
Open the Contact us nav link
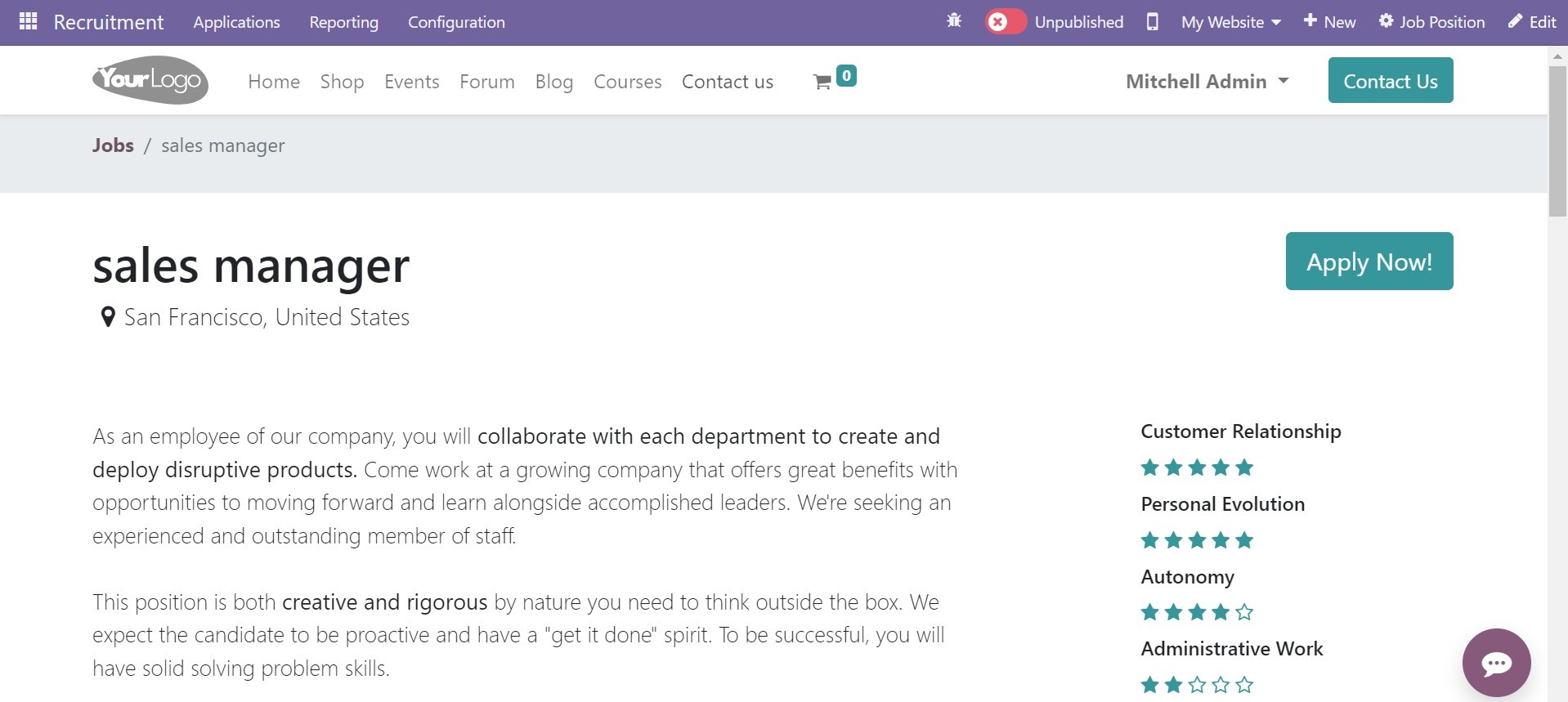click(x=728, y=82)
